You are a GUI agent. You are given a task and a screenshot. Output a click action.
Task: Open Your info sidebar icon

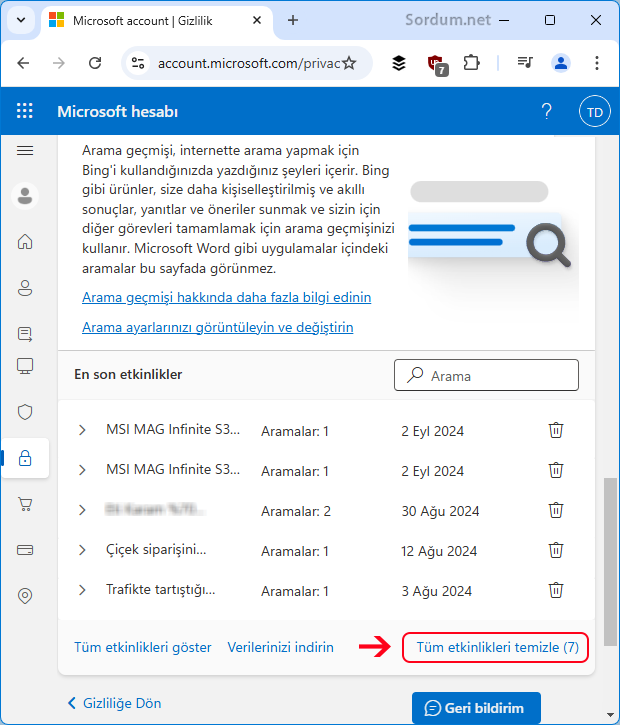pos(25,288)
